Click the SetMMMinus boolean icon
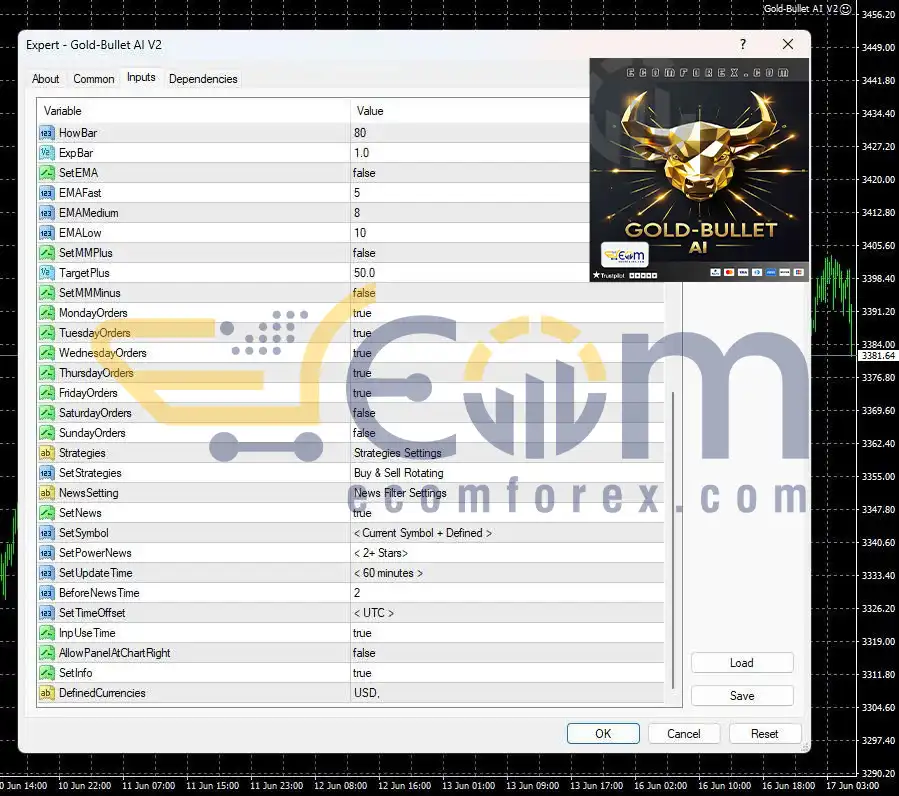The image size is (899, 796). point(46,293)
